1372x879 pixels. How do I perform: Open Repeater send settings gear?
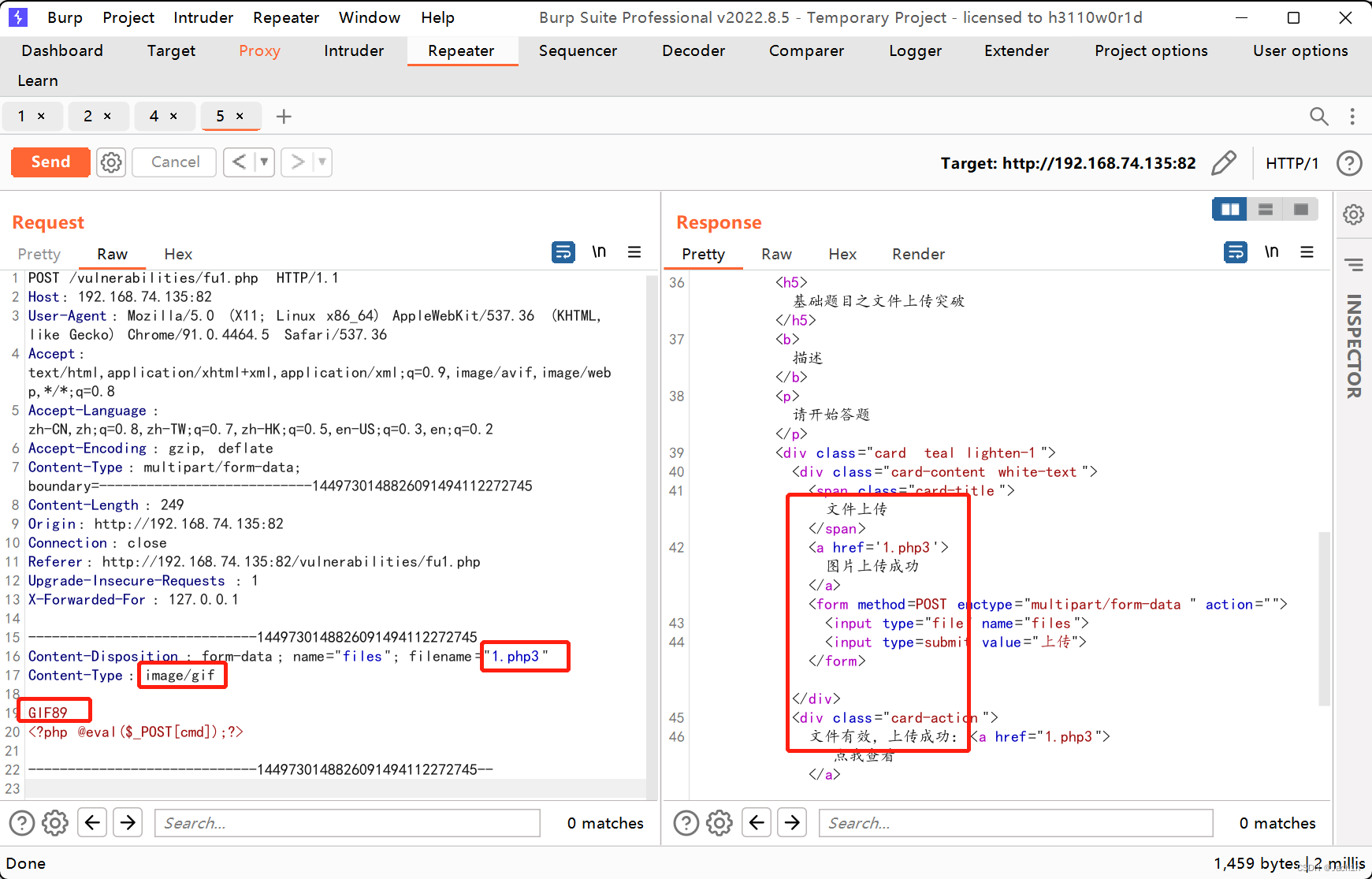111,162
